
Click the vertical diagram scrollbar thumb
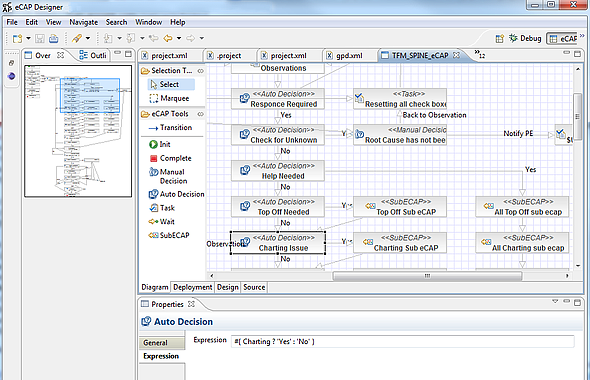point(577,116)
